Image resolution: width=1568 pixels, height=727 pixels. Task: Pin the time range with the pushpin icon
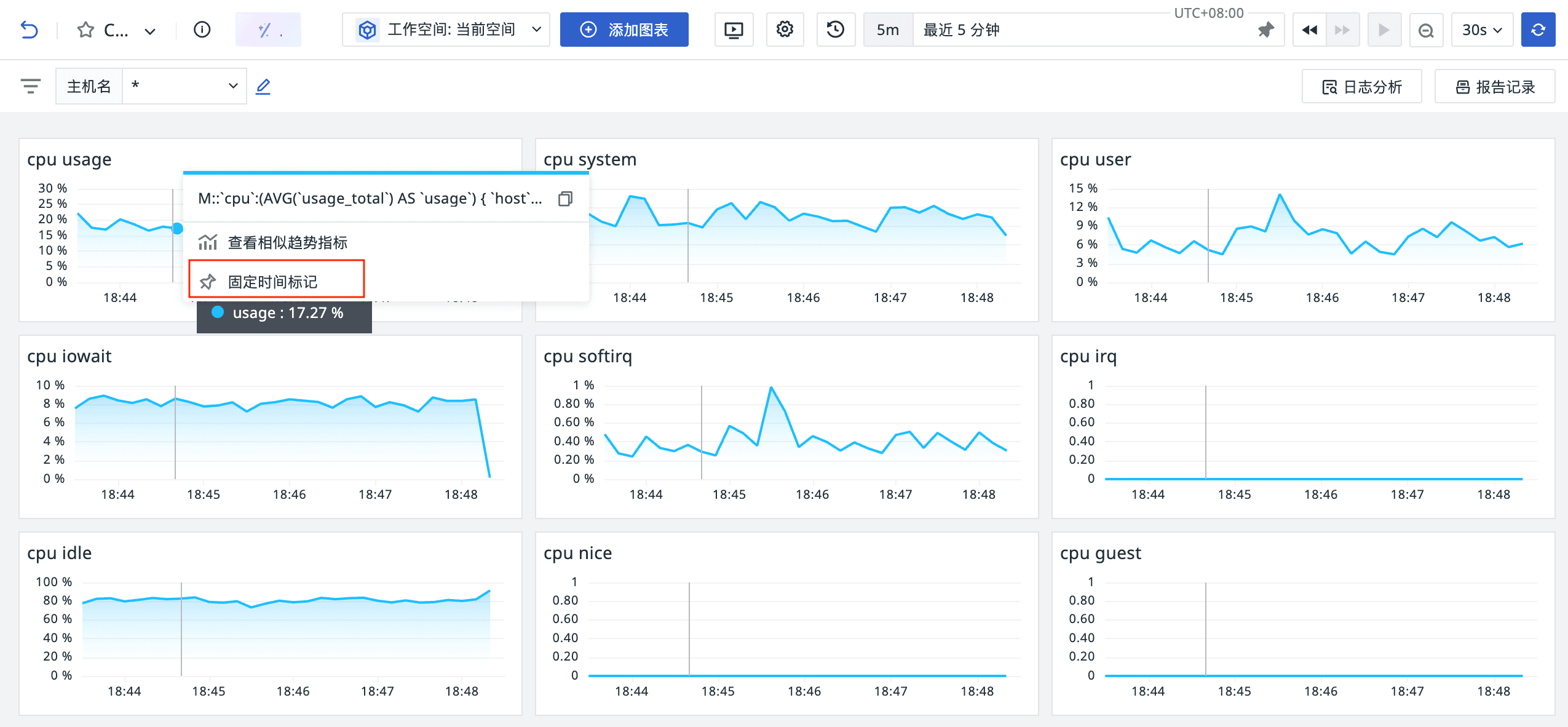tap(1265, 30)
